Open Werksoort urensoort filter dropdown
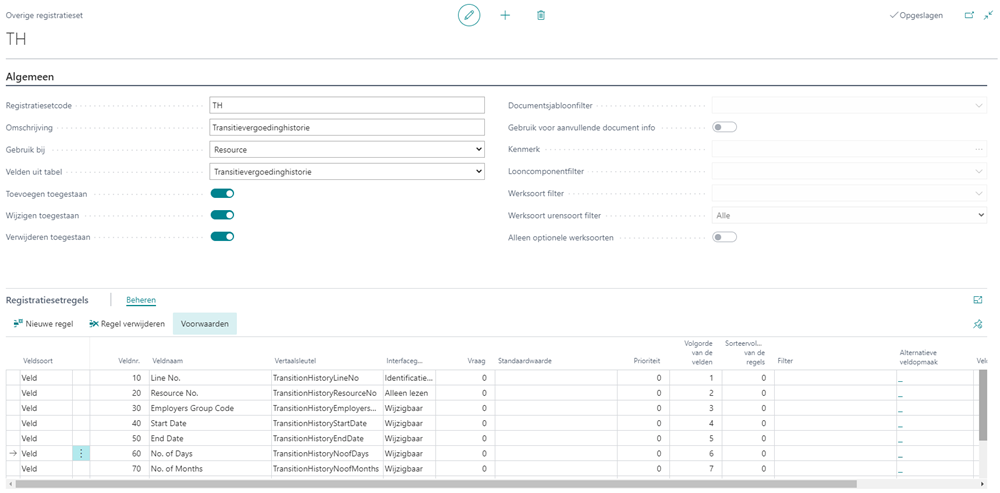 849,215
